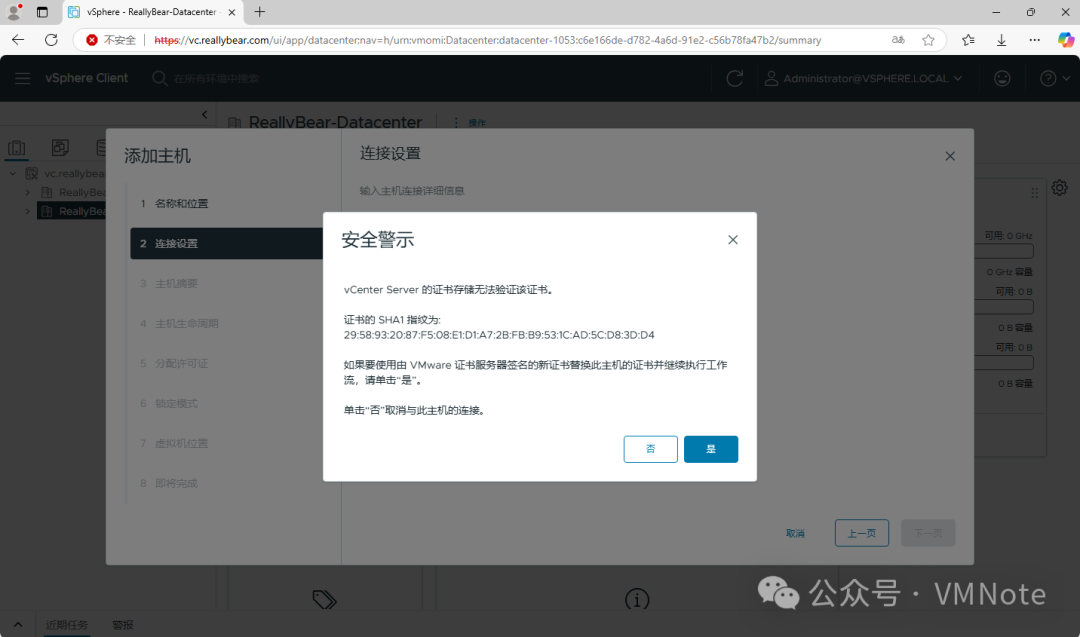Image resolution: width=1080 pixels, height=637 pixels.
Task: Open the browser downloads icon
Action: 1001,40
